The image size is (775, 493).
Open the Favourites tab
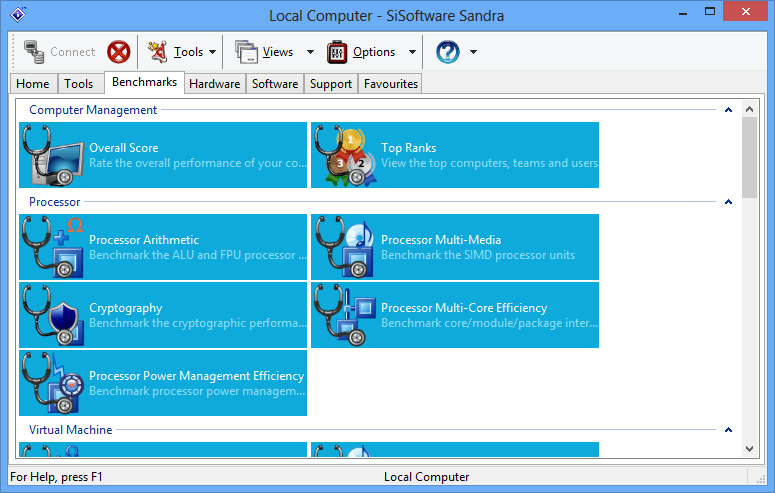coord(390,84)
